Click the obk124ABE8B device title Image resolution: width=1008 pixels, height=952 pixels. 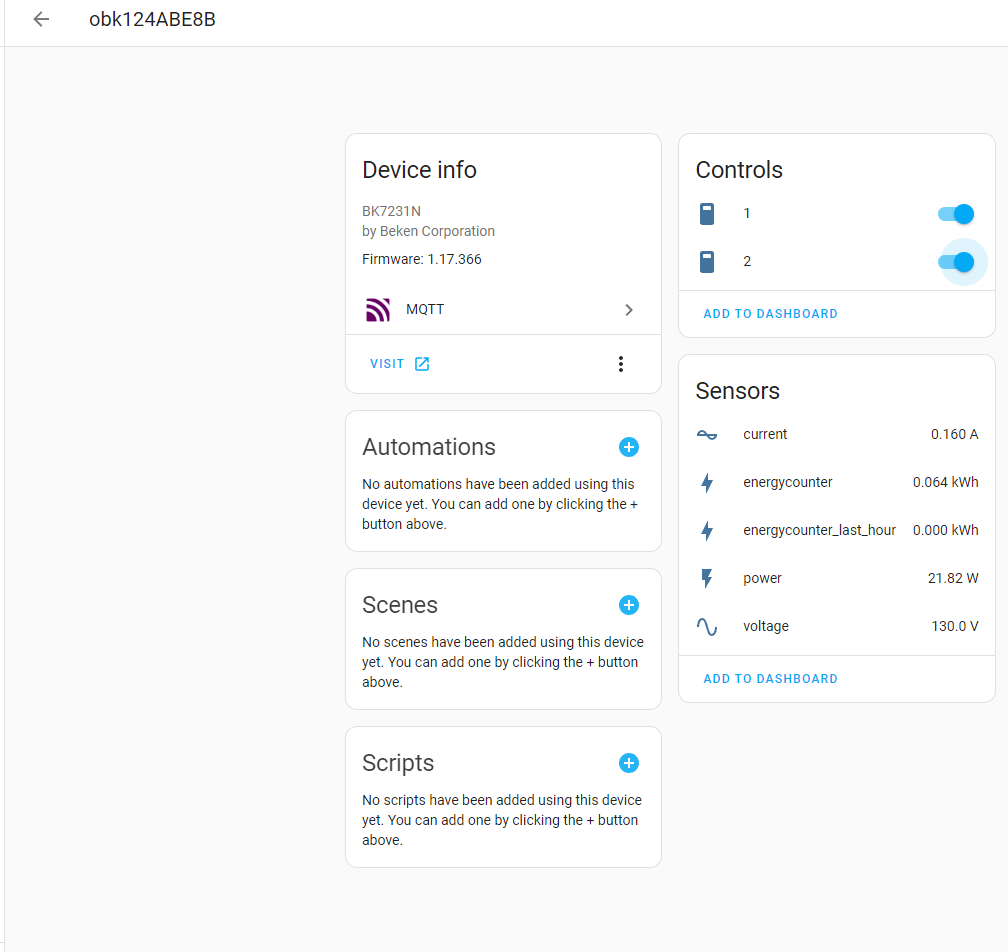click(152, 19)
